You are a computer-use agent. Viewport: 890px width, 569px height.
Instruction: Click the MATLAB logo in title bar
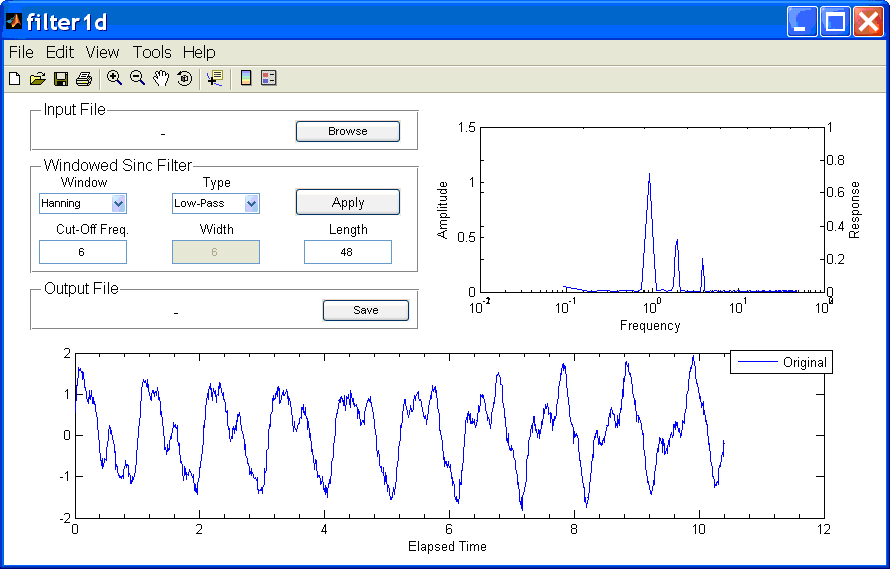coord(14,22)
